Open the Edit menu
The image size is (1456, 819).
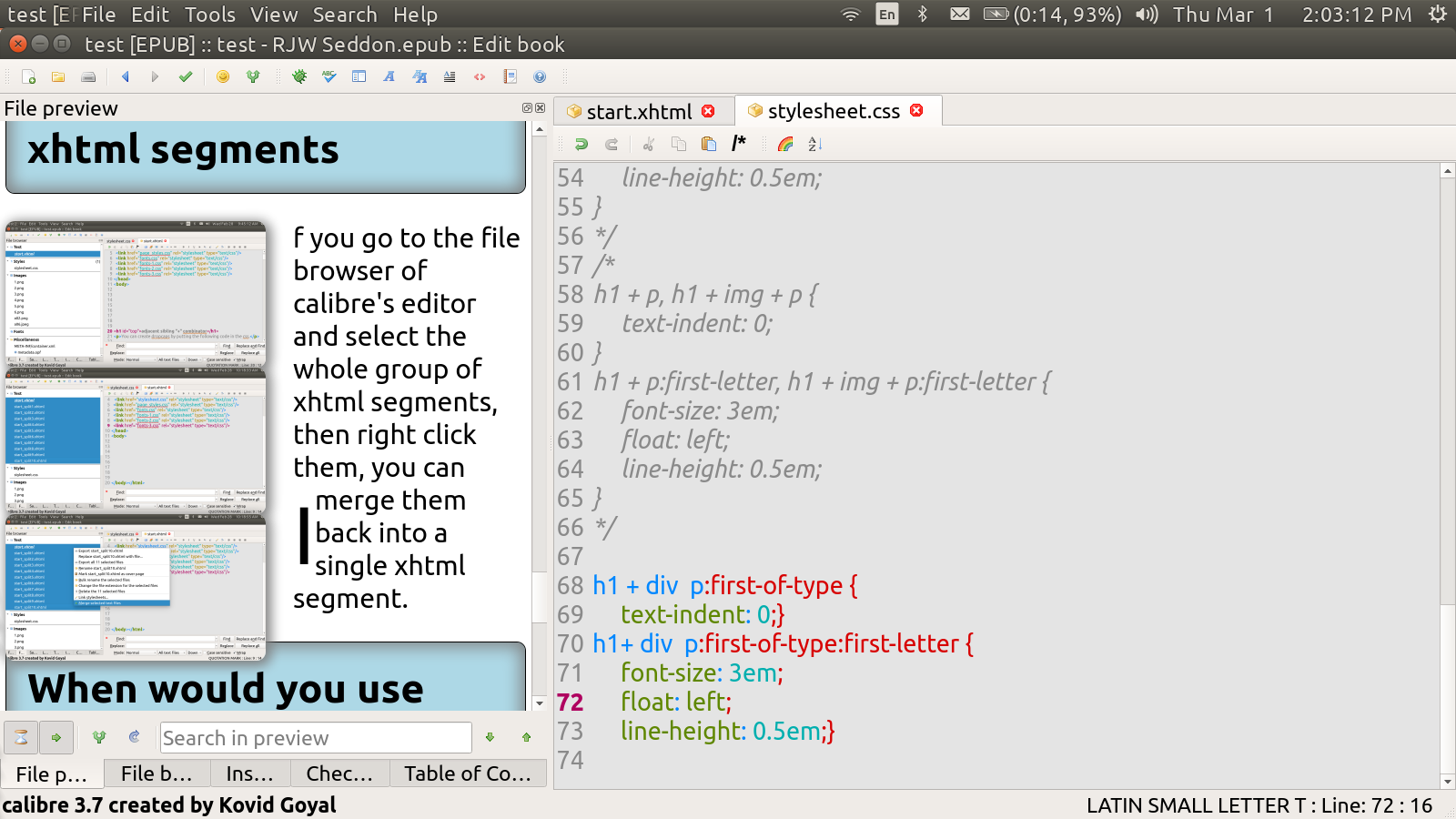click(x=150, y=15)
